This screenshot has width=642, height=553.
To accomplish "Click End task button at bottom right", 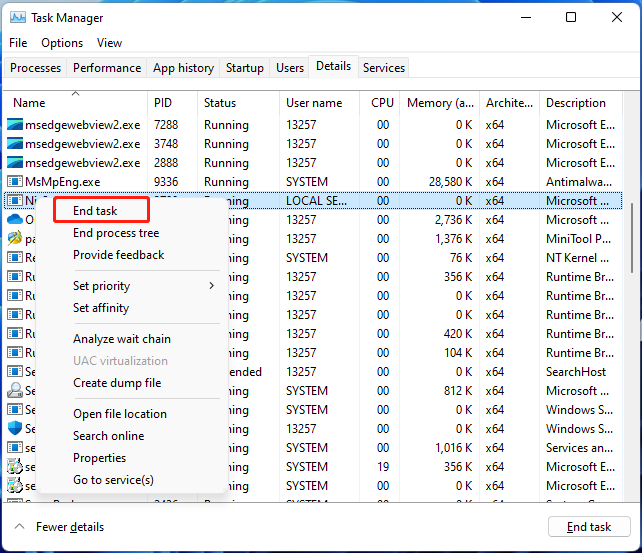I will coord(589,526).
